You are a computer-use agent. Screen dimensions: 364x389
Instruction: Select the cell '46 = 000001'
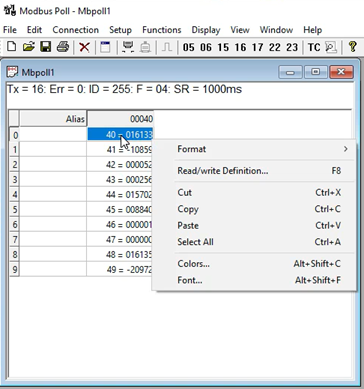[120, 225]
